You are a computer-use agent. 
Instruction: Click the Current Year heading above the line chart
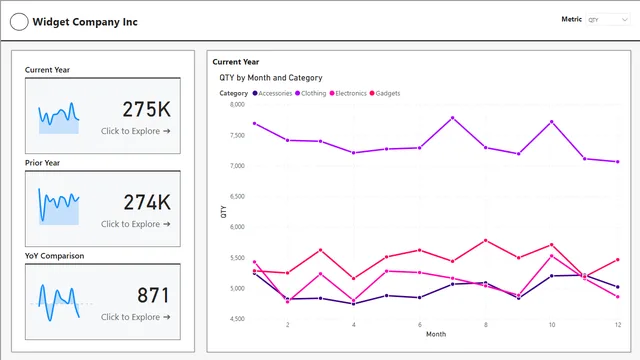click(x=236, y=62)
